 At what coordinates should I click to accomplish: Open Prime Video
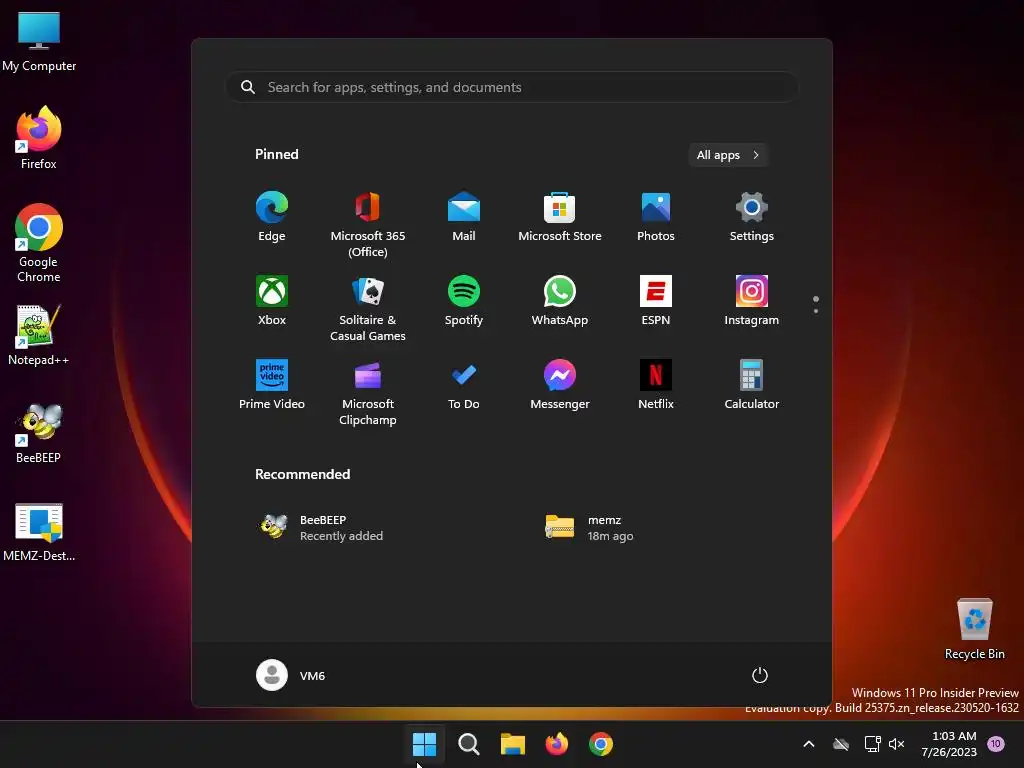(272, 385)
